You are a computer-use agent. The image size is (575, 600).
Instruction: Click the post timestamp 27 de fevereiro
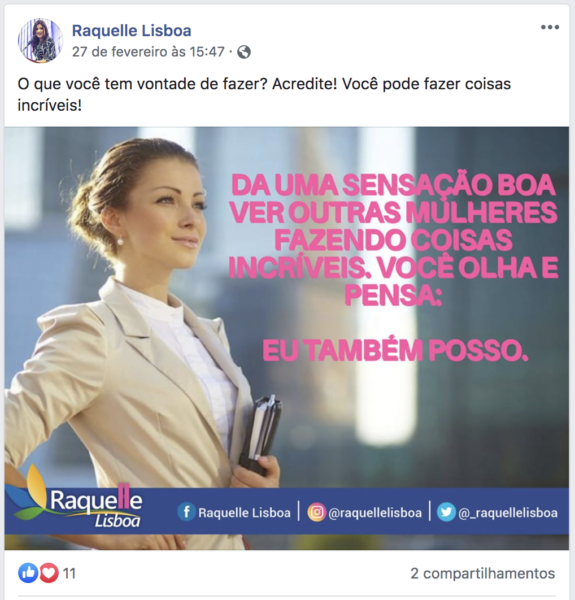pyautogui.click(x=148, y=52)
